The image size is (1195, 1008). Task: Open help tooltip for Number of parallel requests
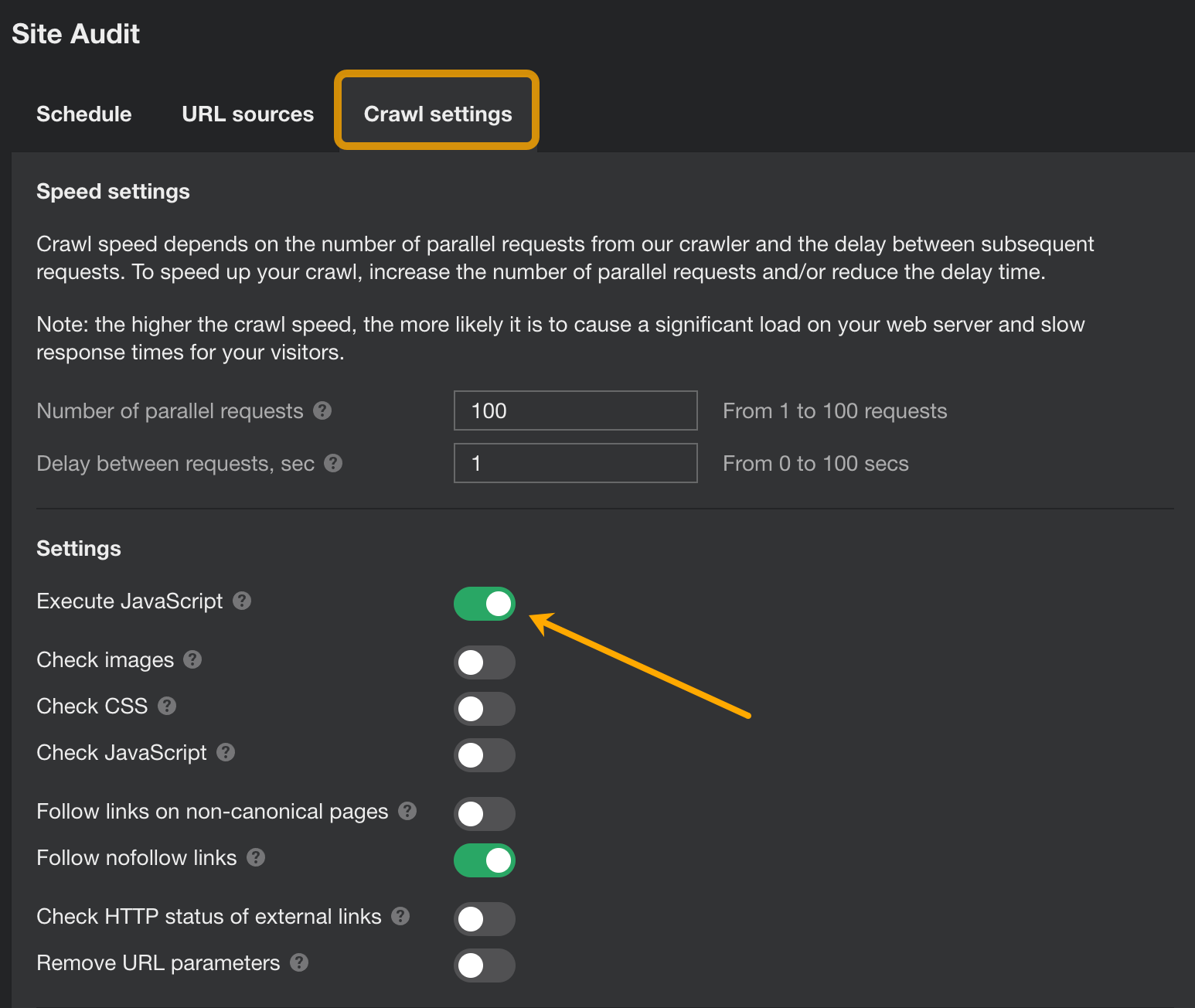click(x=323, y=410)
